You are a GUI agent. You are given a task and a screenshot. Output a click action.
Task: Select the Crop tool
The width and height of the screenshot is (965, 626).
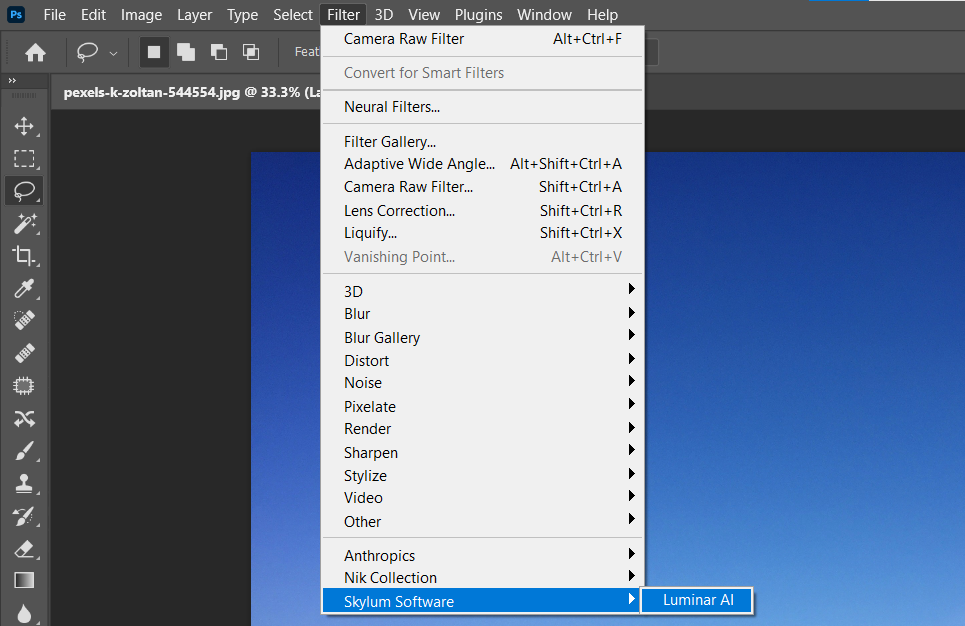point(24,256)
